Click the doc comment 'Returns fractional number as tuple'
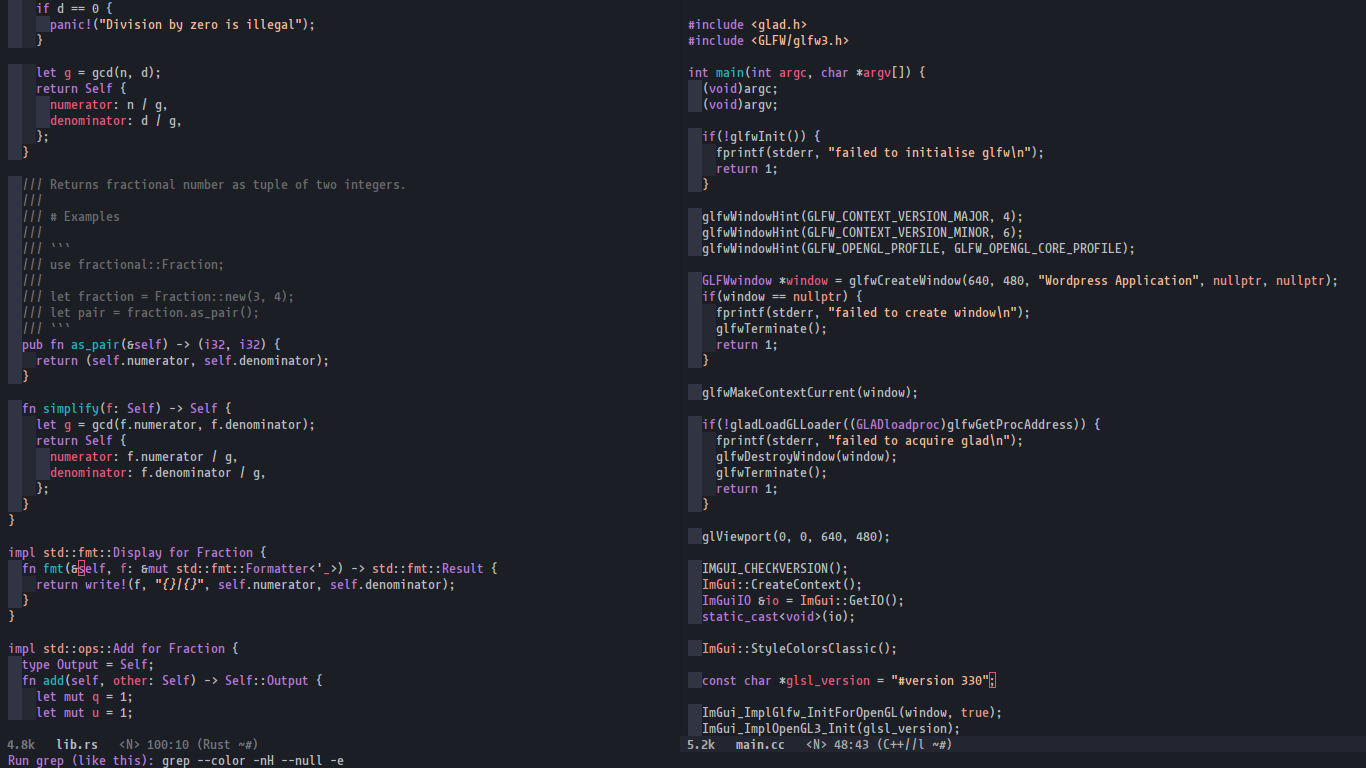The width and height of the screenshot is (1366, 768). pyautogui.click(x=214, y=185)
